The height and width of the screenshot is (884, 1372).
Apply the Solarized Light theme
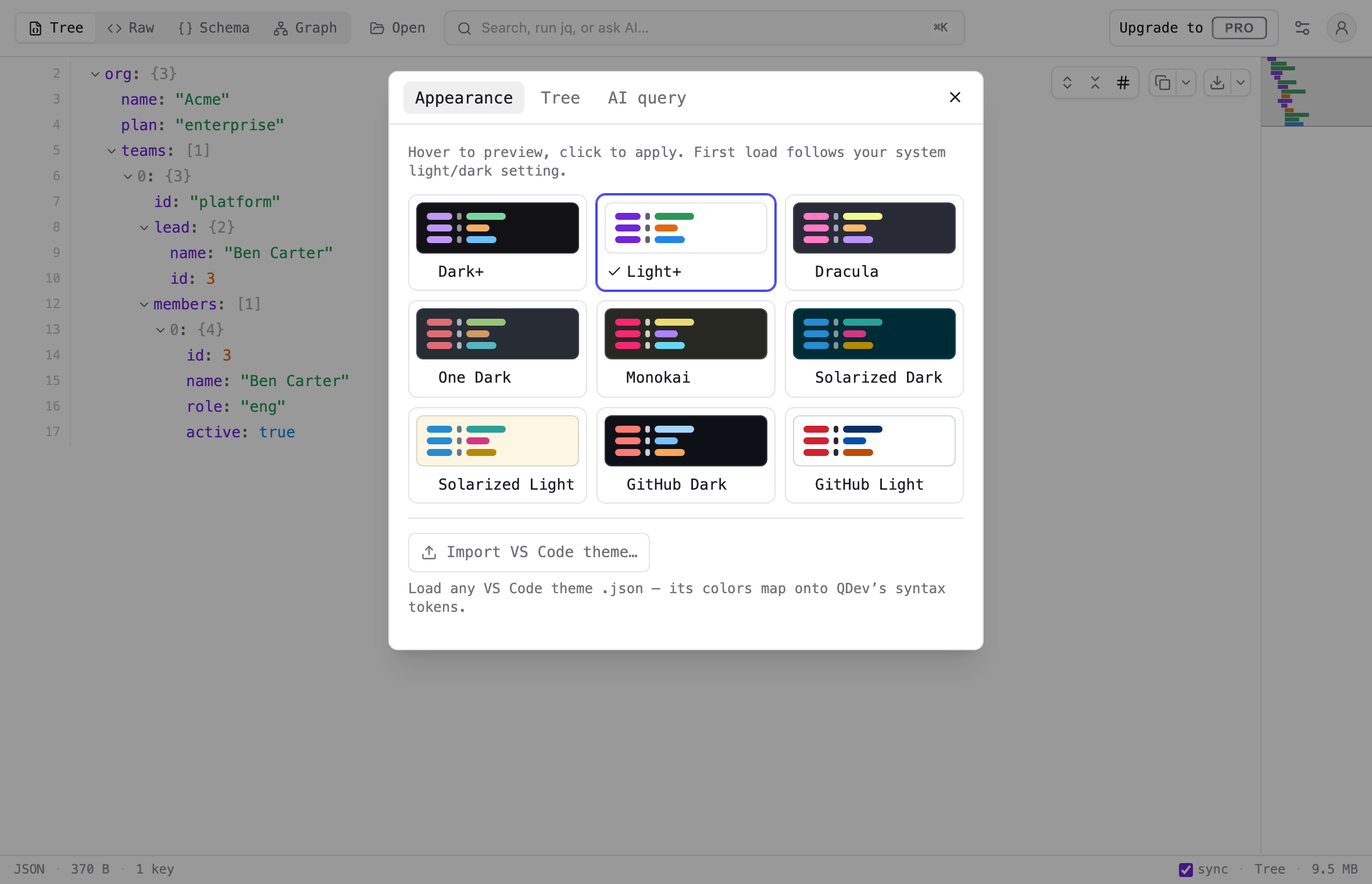point(497,455)
